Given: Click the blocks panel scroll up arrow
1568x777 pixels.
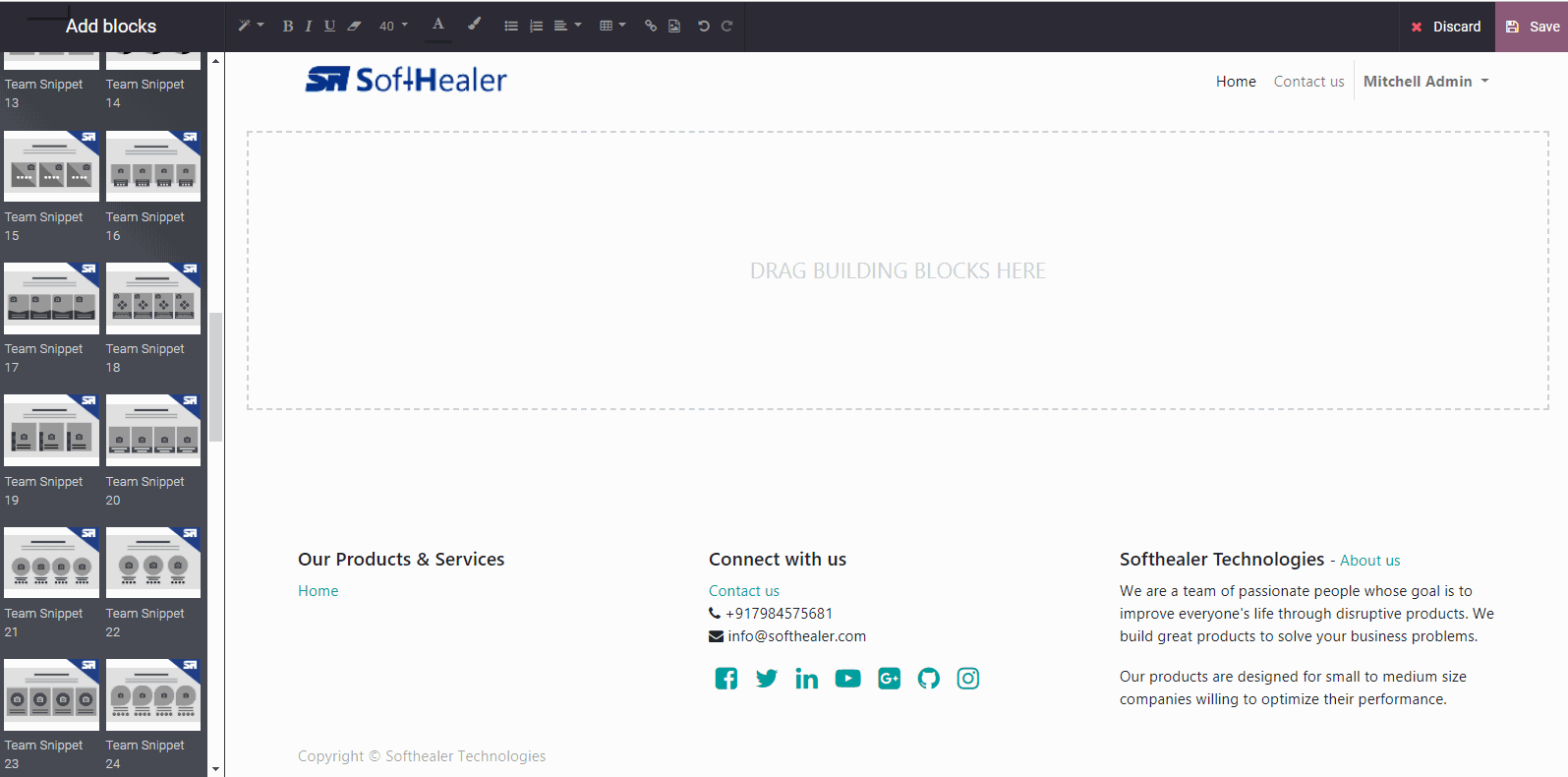Looking at the screenshot, I should pyautogui.click(x=216, y=61).
